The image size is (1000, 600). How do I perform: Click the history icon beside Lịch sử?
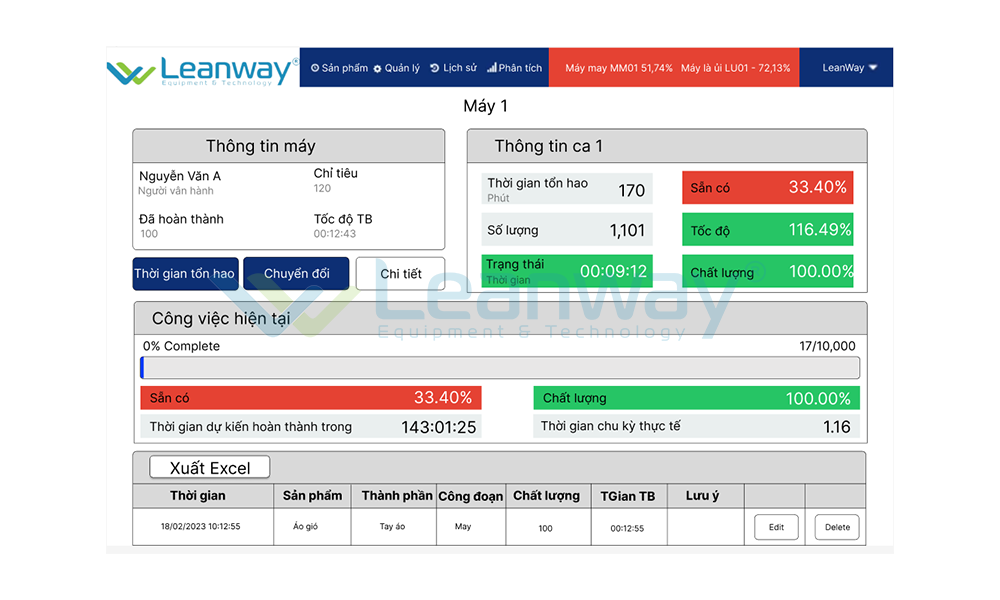click(x=435, y=68)
